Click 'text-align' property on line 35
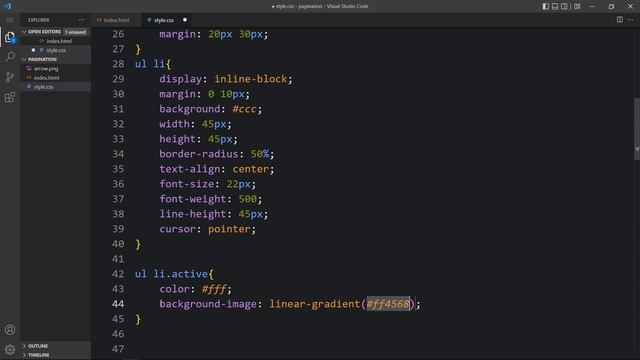The width and height of the screenshot is (640, 360). point(190,169)
